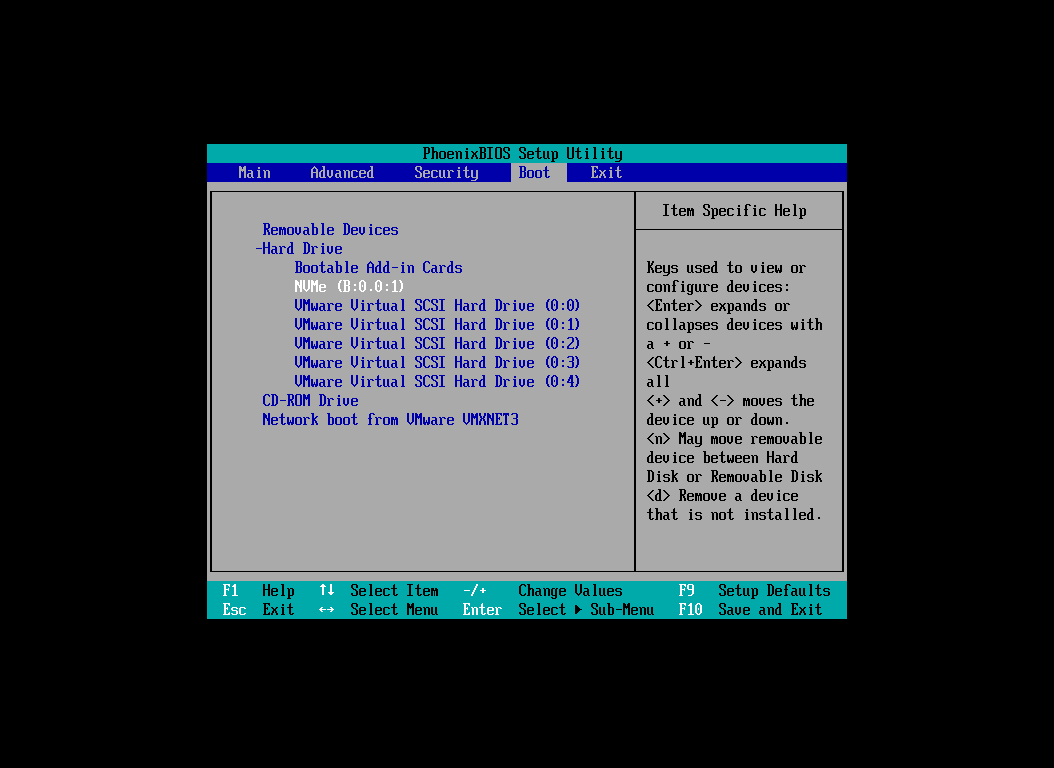Click the Item Specific Help heading
The image size is (1054, 768).
pos(734,211)
